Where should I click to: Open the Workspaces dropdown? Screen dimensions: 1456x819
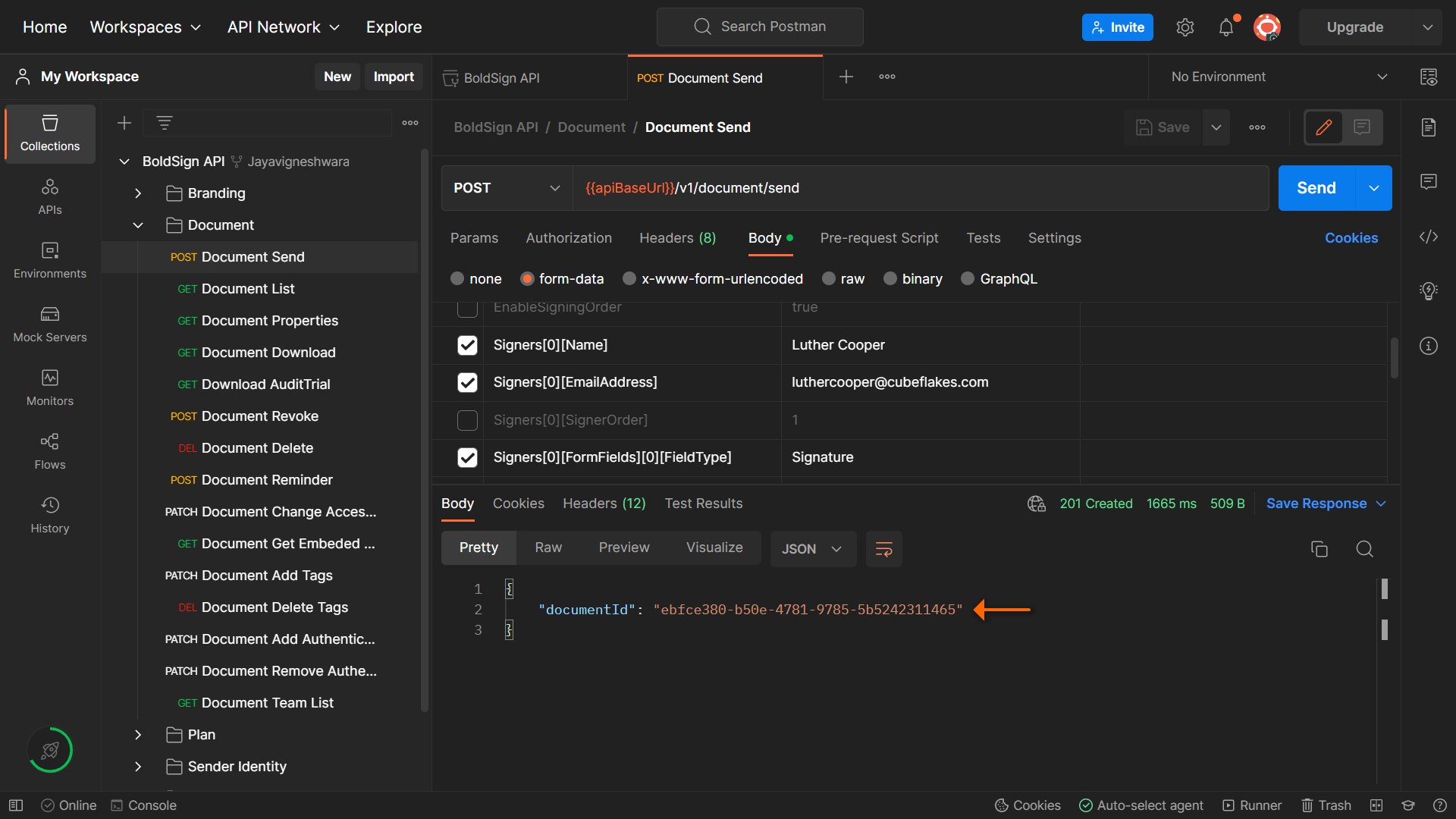point(146,27)
